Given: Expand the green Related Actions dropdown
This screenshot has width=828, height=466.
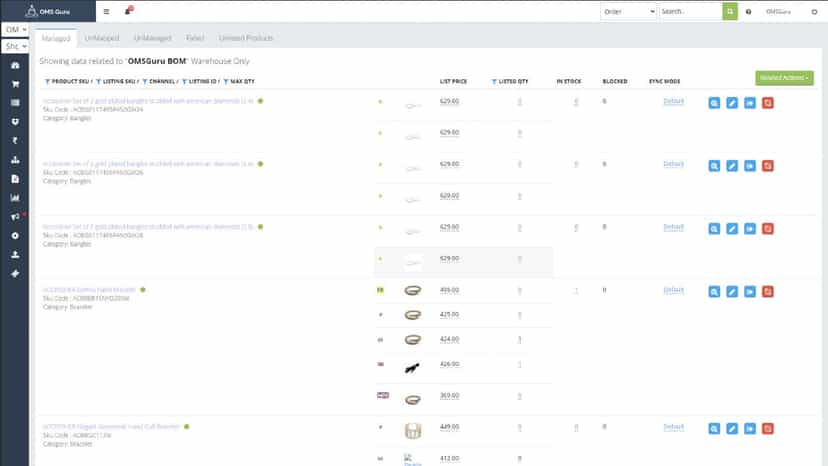Looking at the screenshot, I should (784, 78).
